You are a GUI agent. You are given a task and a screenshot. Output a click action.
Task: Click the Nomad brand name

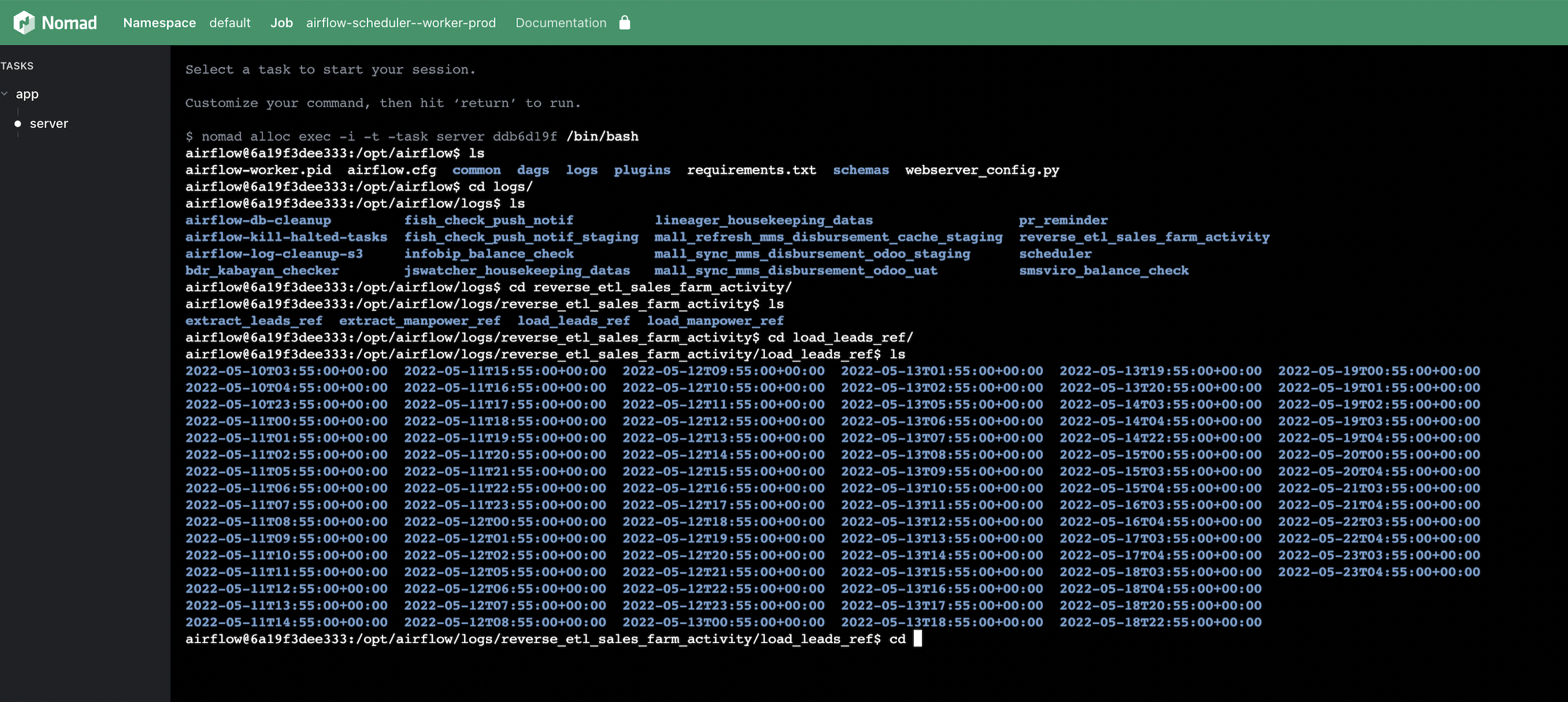(69, 23)
